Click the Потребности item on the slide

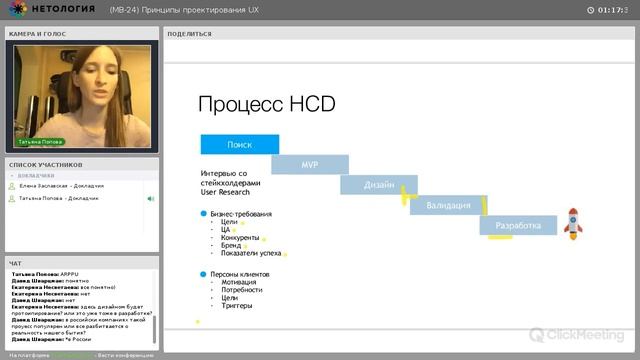(x=242, y=290)
